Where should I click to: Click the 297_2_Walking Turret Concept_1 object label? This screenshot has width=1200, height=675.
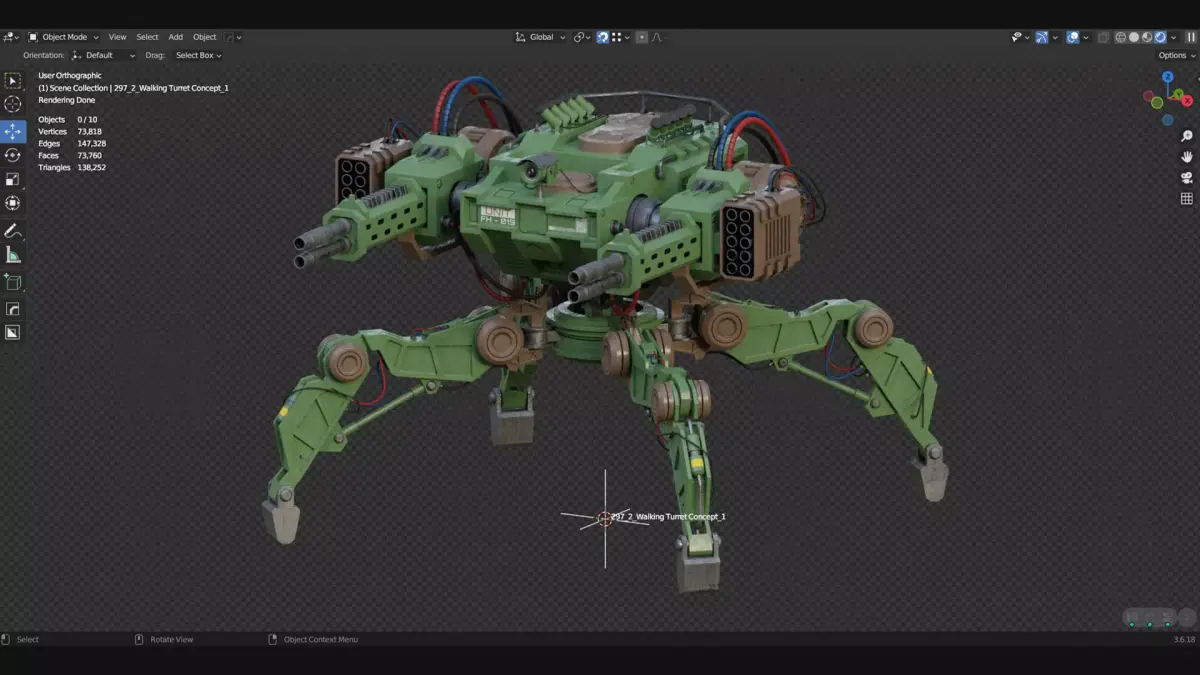[668, 517]
